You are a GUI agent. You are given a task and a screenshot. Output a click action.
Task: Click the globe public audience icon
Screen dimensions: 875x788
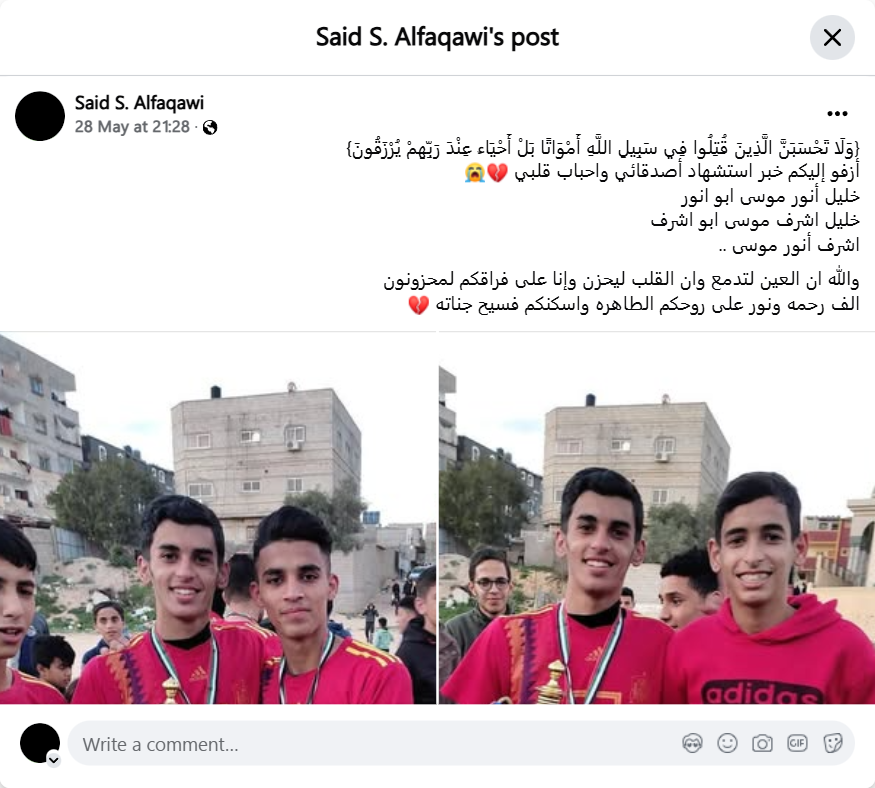tap(210, 128)
